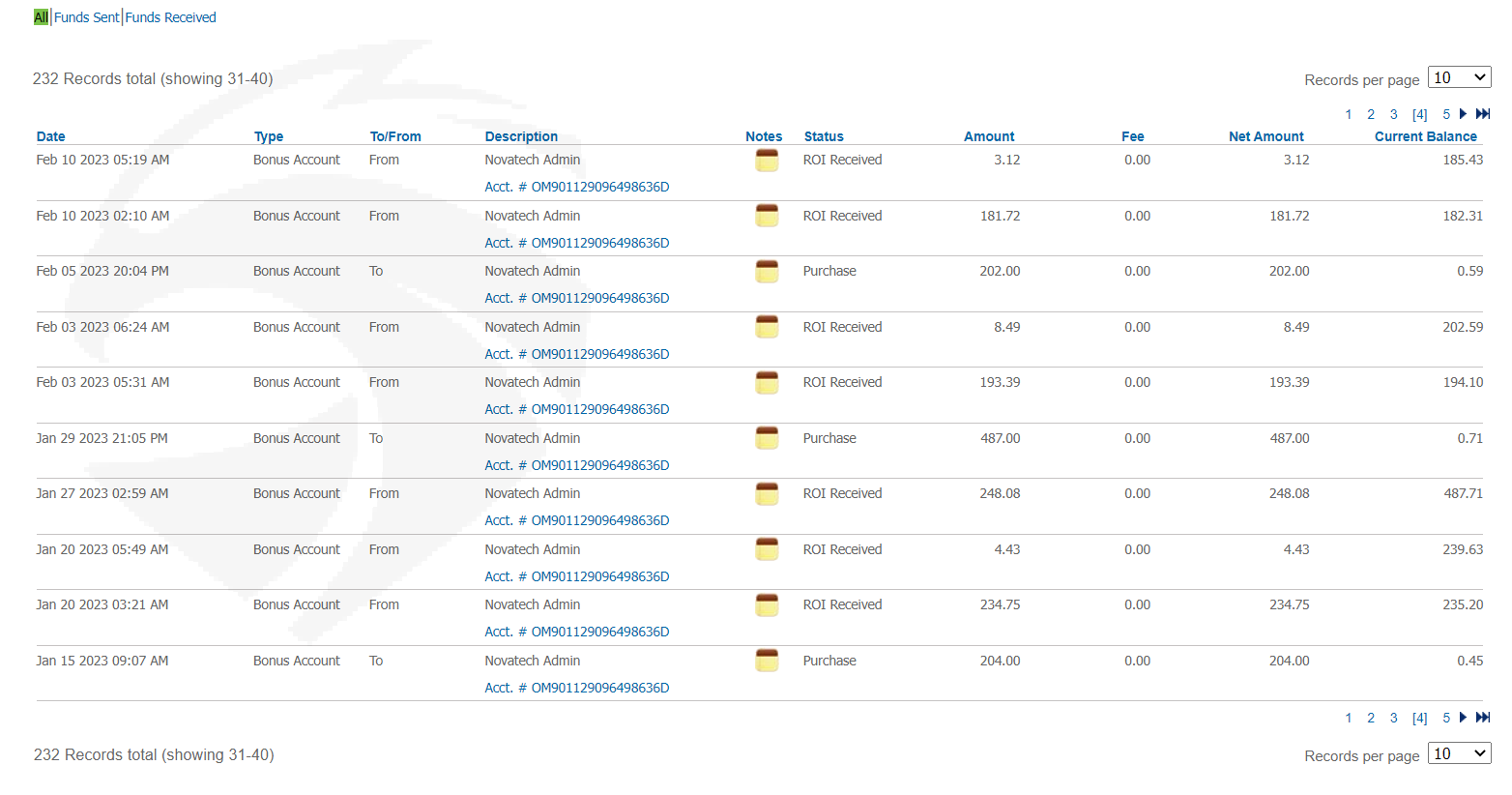Open notes icon for Feb 03 06:24 AM row
1512x795 pixels.
click(x=767, y=328)
